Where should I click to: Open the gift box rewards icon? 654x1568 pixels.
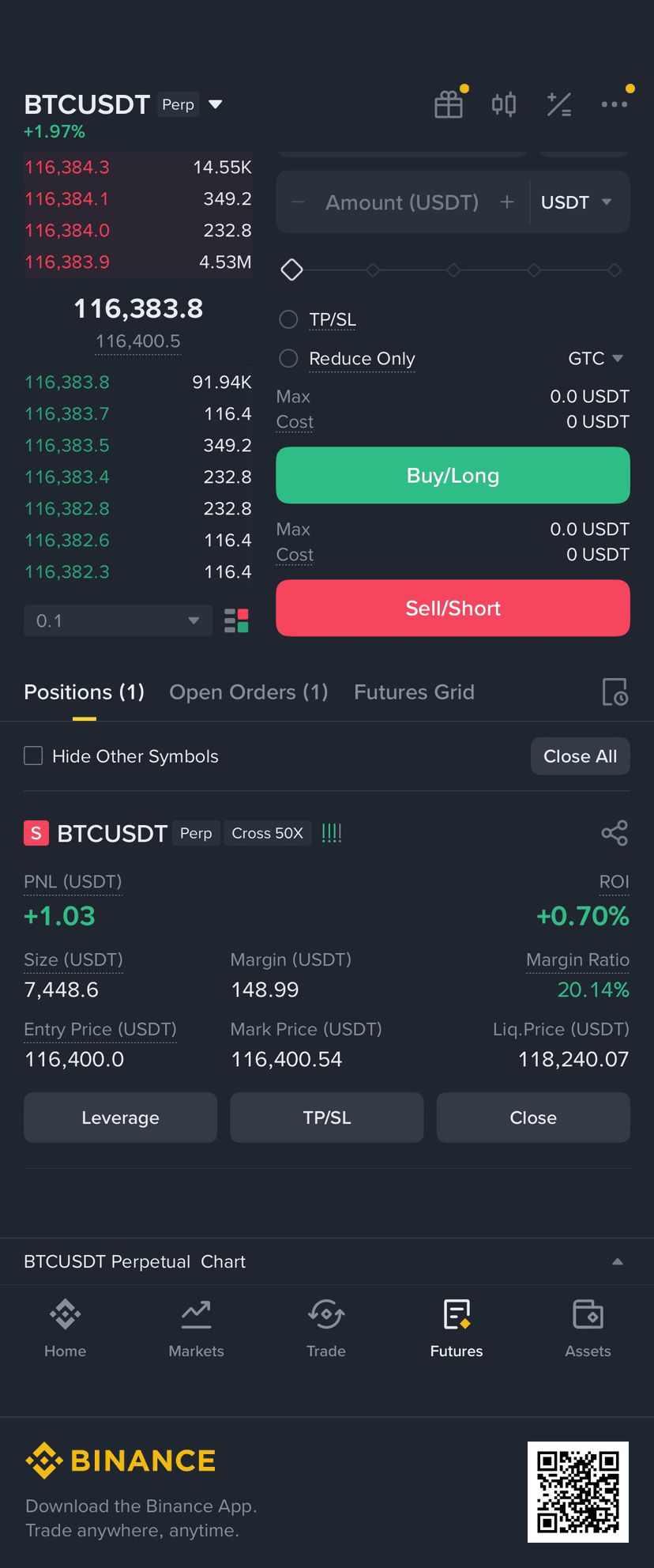tap(449, 104)
